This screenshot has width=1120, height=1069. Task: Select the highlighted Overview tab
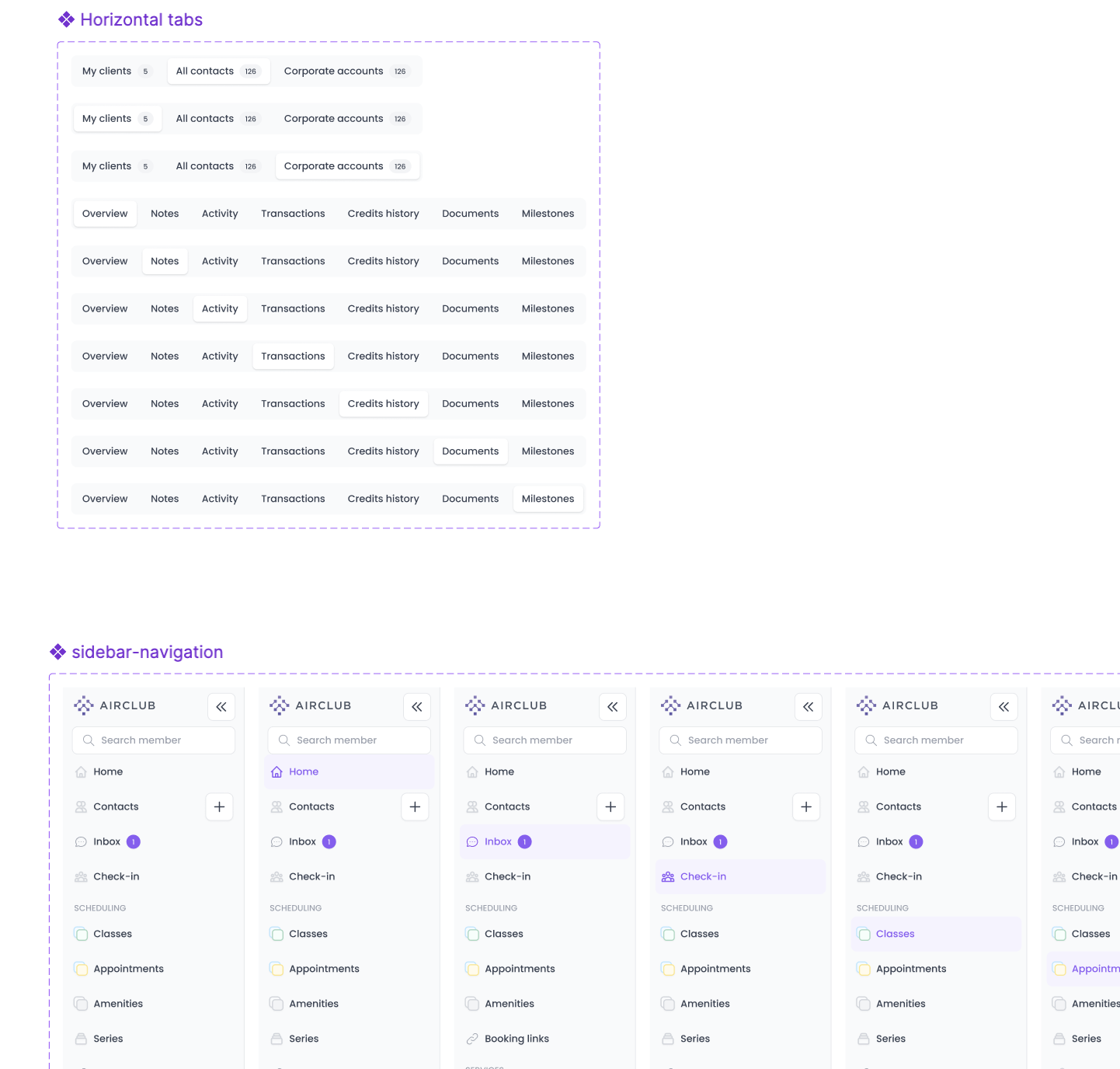(x=105, y=214)
